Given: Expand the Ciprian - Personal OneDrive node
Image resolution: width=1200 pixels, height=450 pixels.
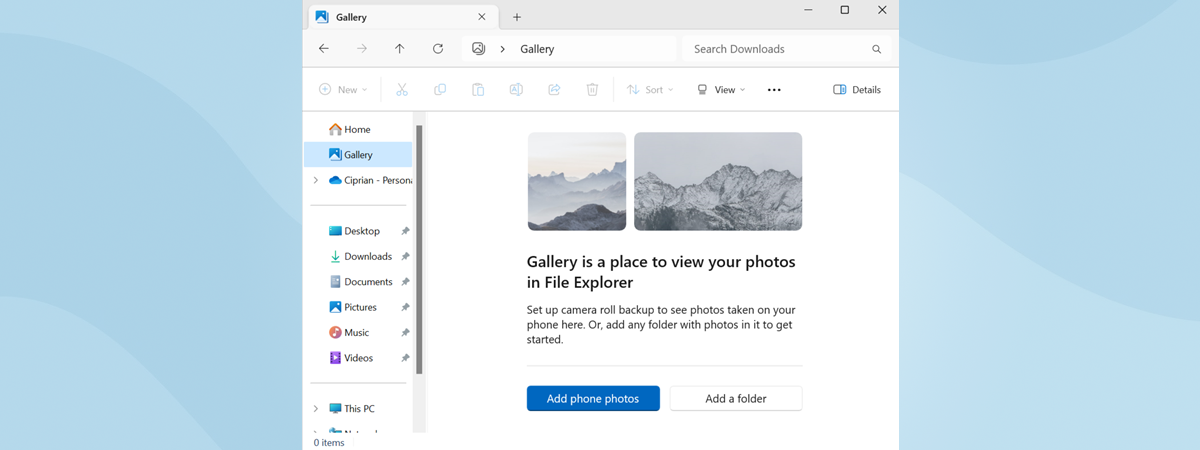Looking at the screenshot, I should click(316, 181).
